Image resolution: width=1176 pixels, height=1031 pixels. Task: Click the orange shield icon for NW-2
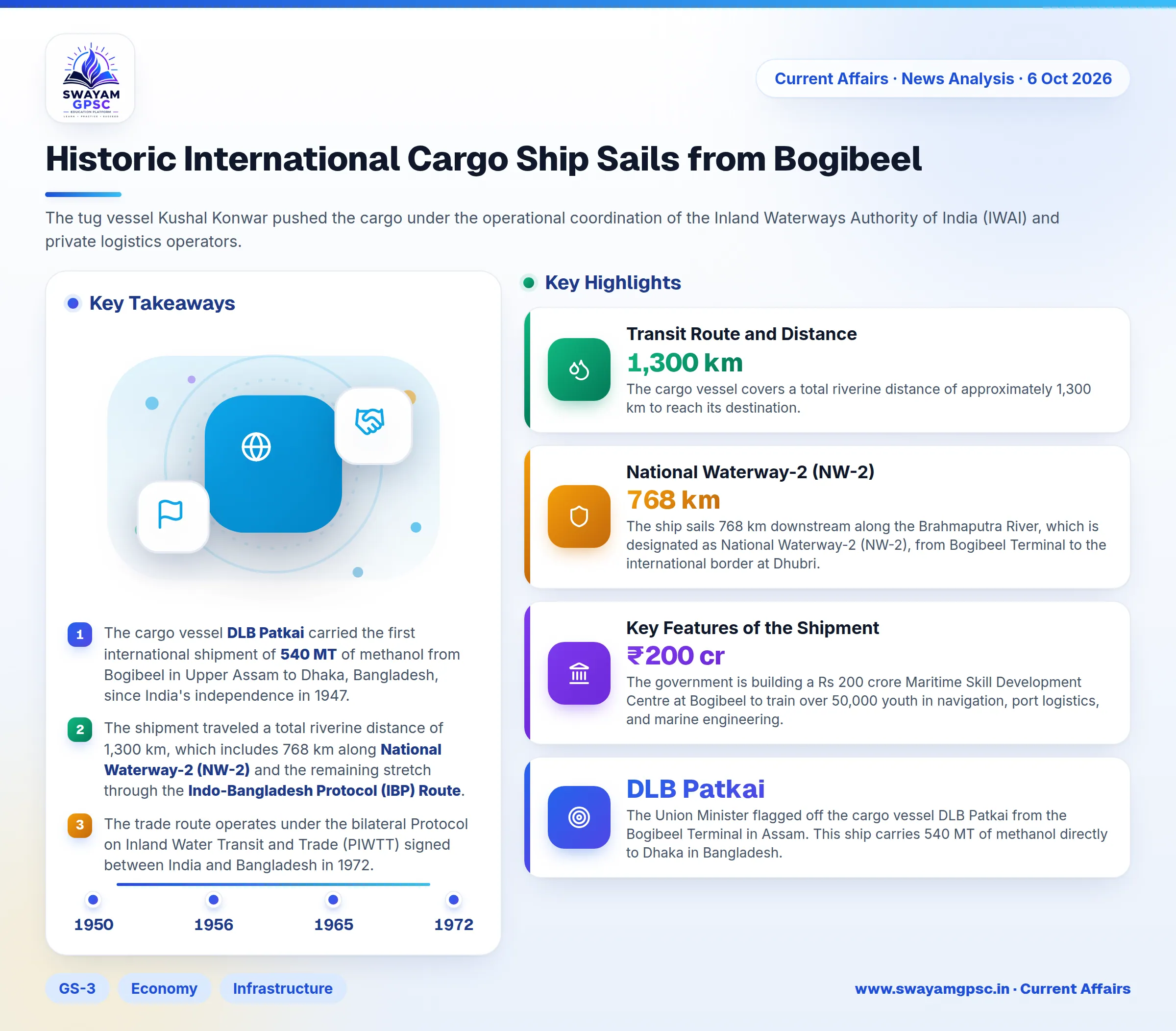click(x=579, y=516)
